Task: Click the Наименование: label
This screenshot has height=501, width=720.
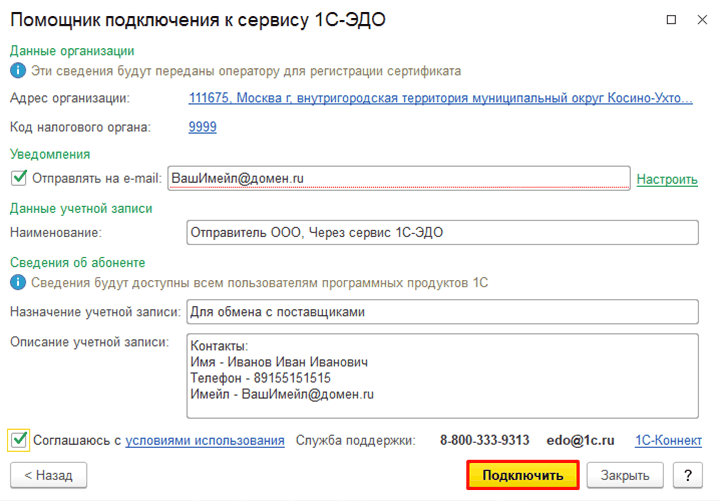Action: (x=56, y=232)
